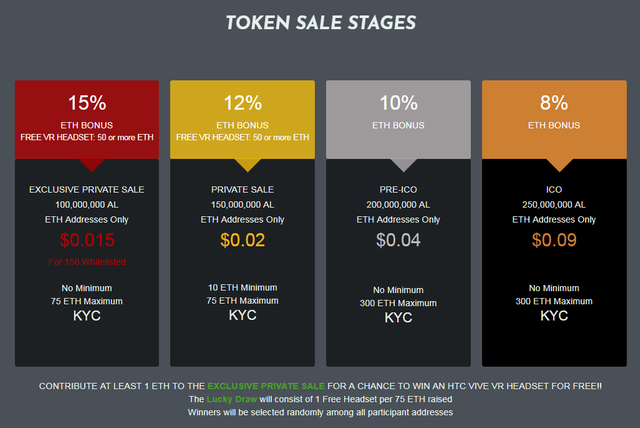Click the TOKEN SALE STAGES heading
The height and width of the screenshot is (428, 640).
320,21
